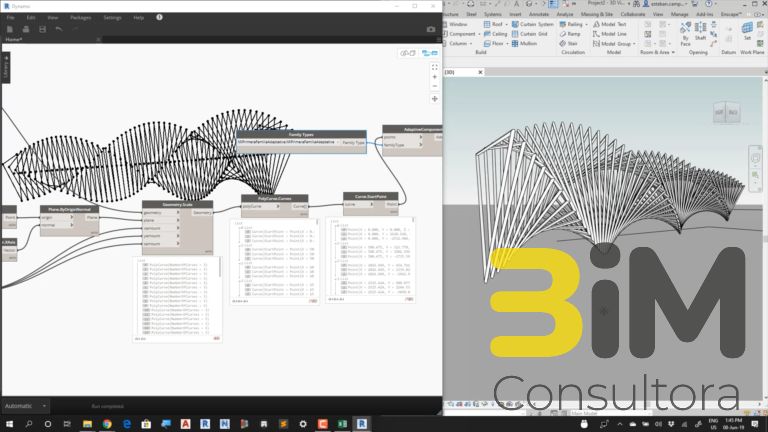The image size is (768, 432).
Task: Click the Model Line tool
Action: [x=610, y=34]
